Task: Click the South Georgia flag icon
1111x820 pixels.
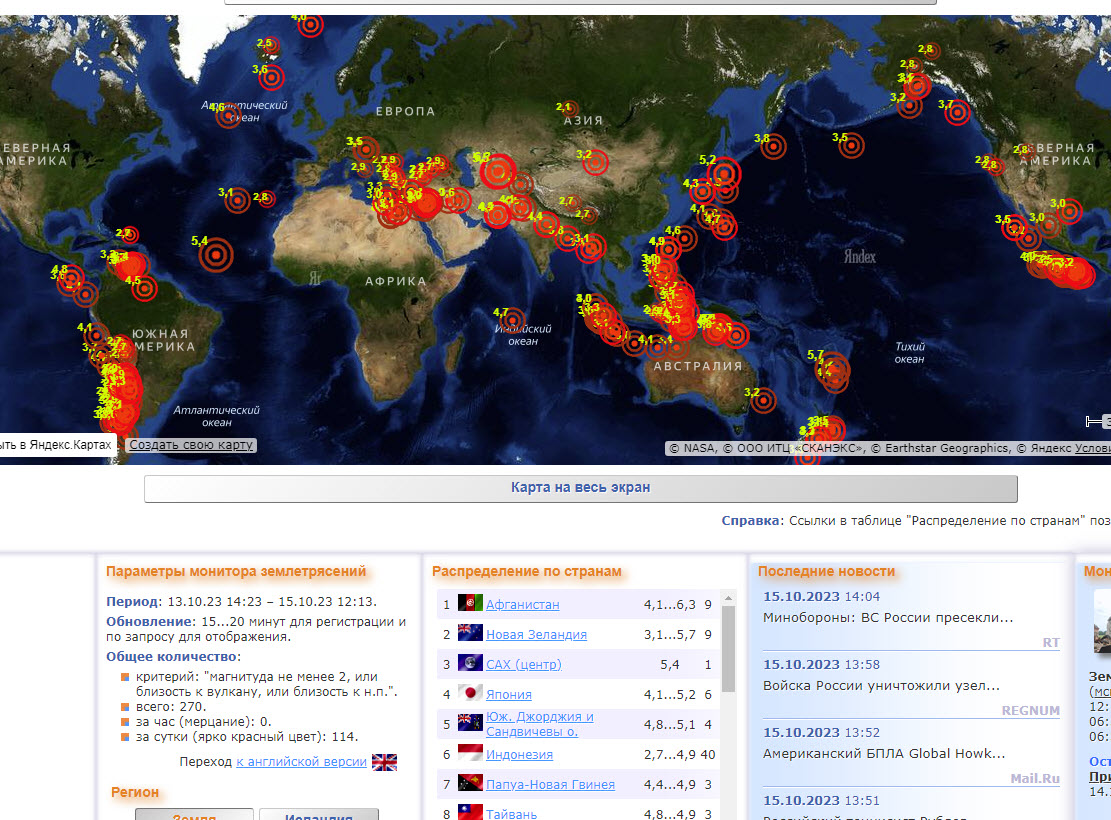Action: pos(470,724)
